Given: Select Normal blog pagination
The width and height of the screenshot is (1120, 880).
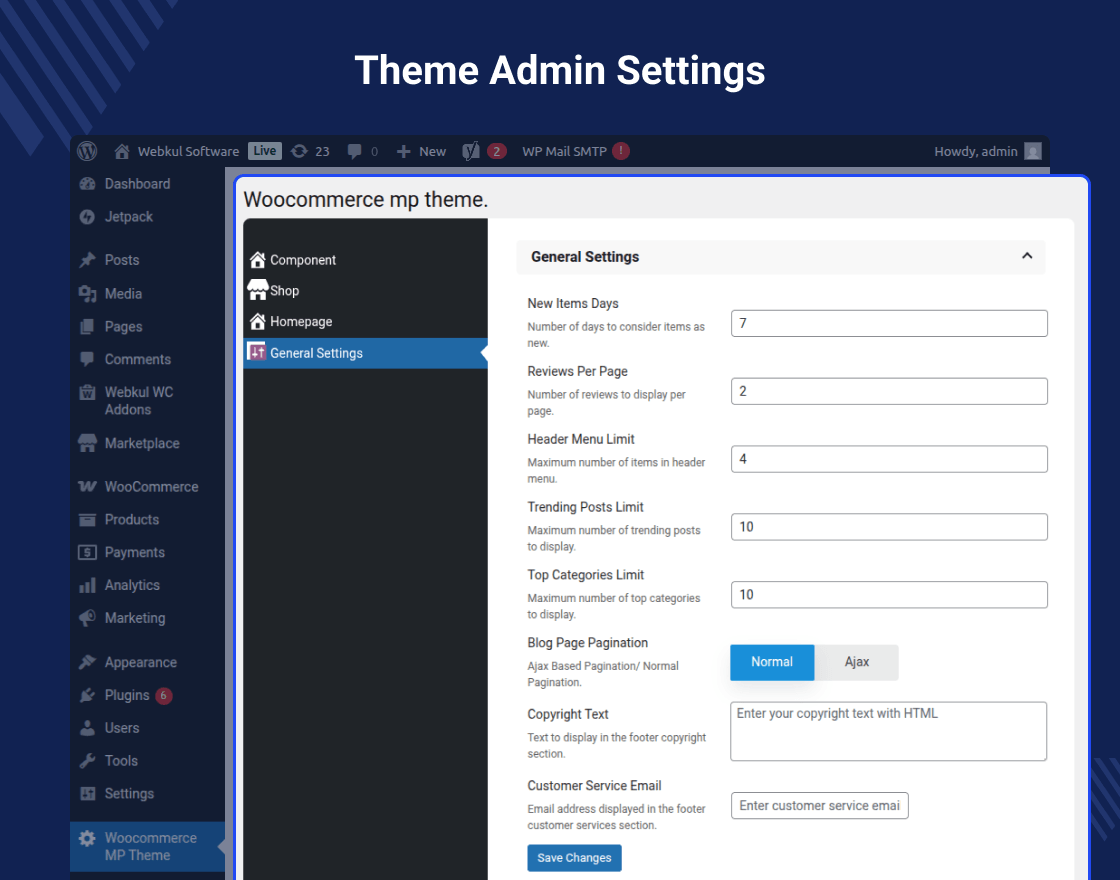Looking at the screenshot, I should click(x=772, y=662).
